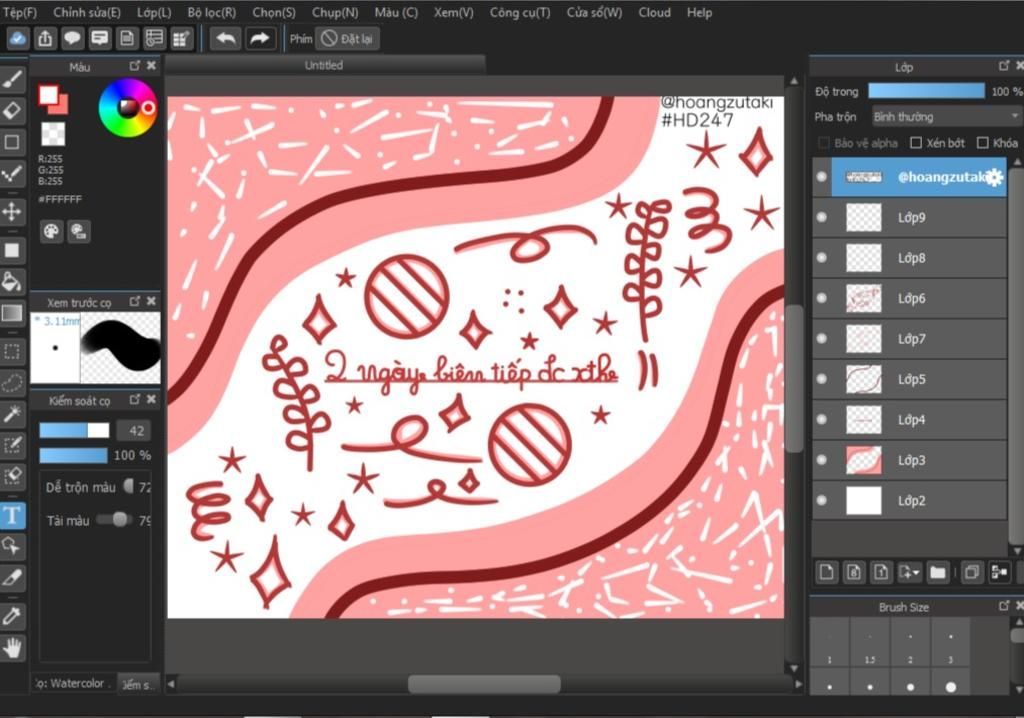Open the Cửa sổ(W) menu
The image size is (1024, 718).
[594, 12]
